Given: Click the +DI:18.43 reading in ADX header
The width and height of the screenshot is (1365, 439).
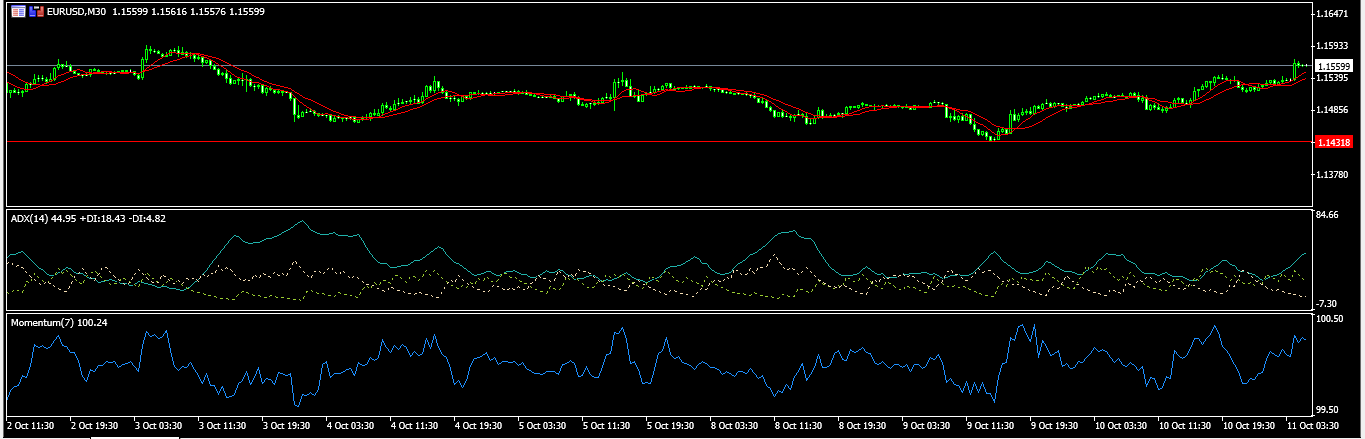Looking at the screenshot, I should (x=104, y=218).
